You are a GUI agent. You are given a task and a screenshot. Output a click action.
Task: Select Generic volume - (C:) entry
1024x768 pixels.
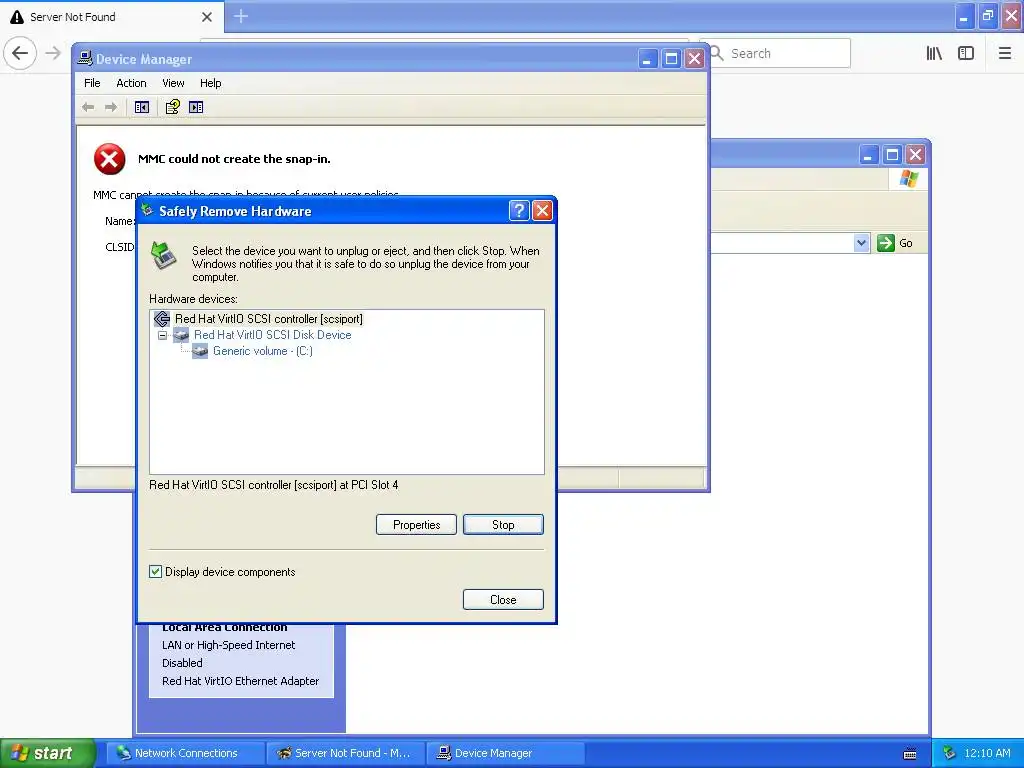point(263,351)
